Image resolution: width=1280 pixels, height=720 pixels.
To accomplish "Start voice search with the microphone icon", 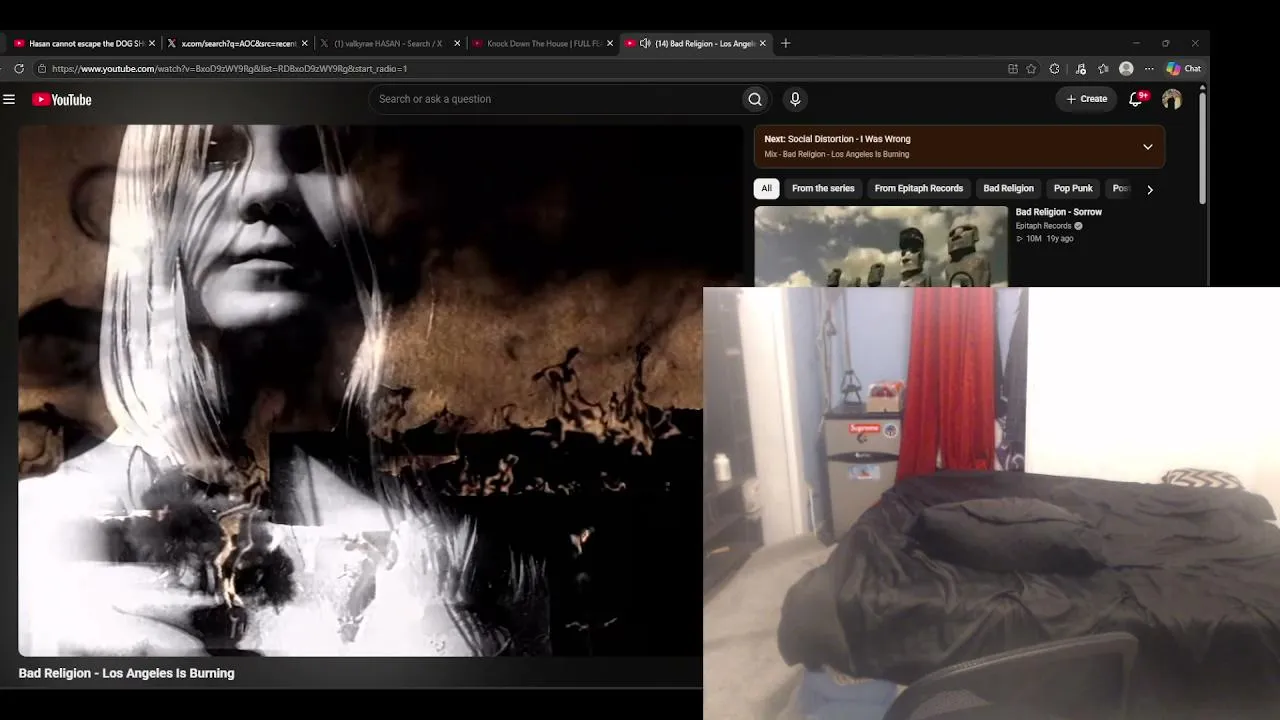I will pyautogui.click(x=795, y=99).
